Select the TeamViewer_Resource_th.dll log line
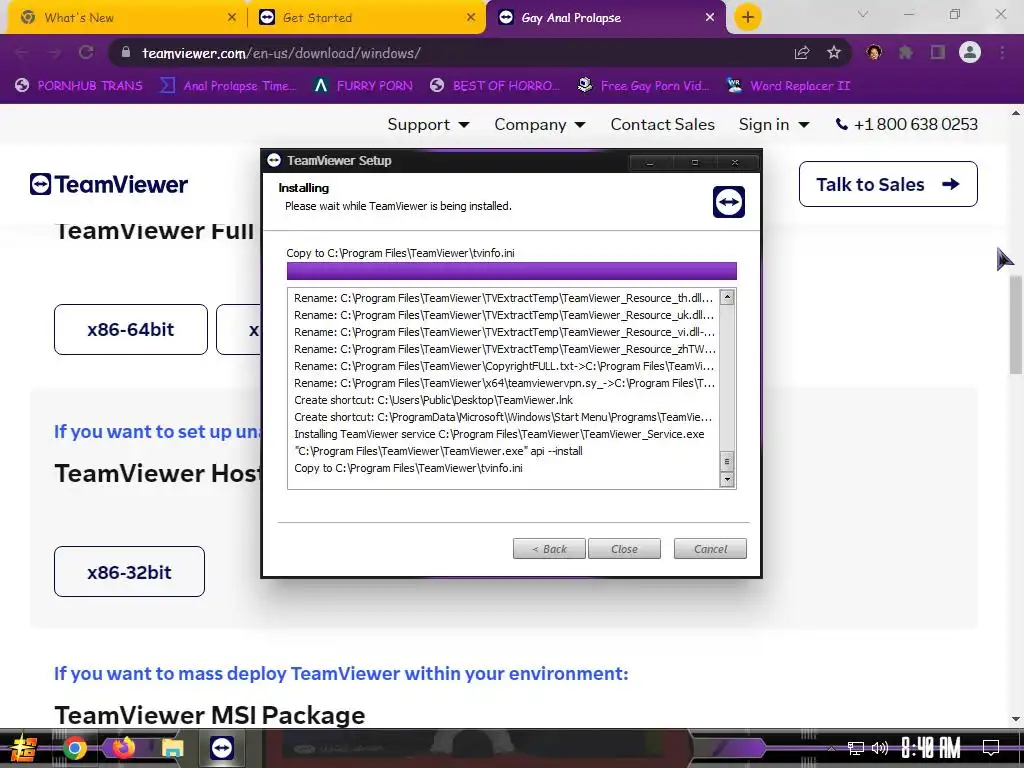The width and height of the screenshot is (1024, 768). pos(504,298)
